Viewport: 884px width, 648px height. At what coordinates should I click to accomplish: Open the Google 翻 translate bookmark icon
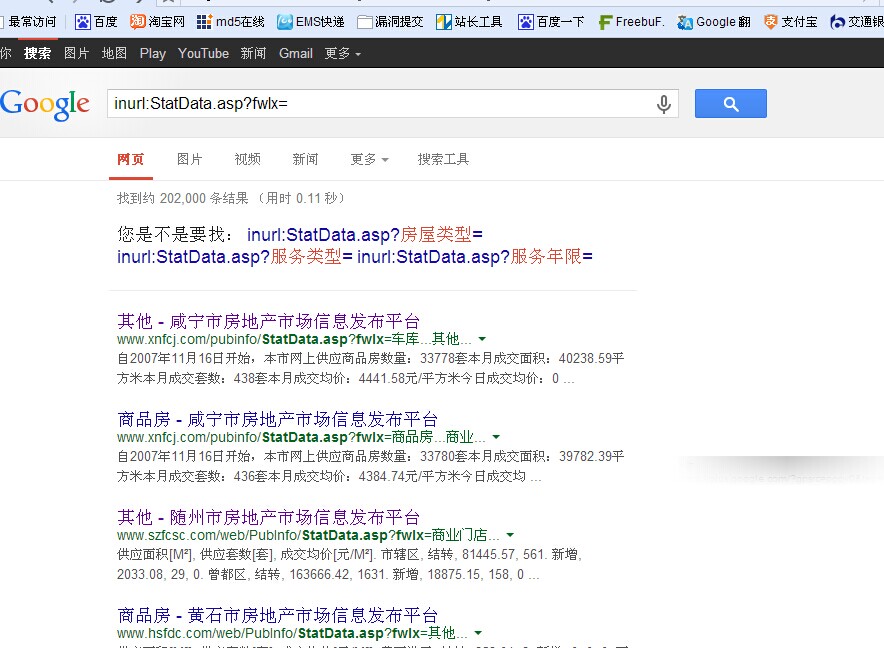point(685,22)
